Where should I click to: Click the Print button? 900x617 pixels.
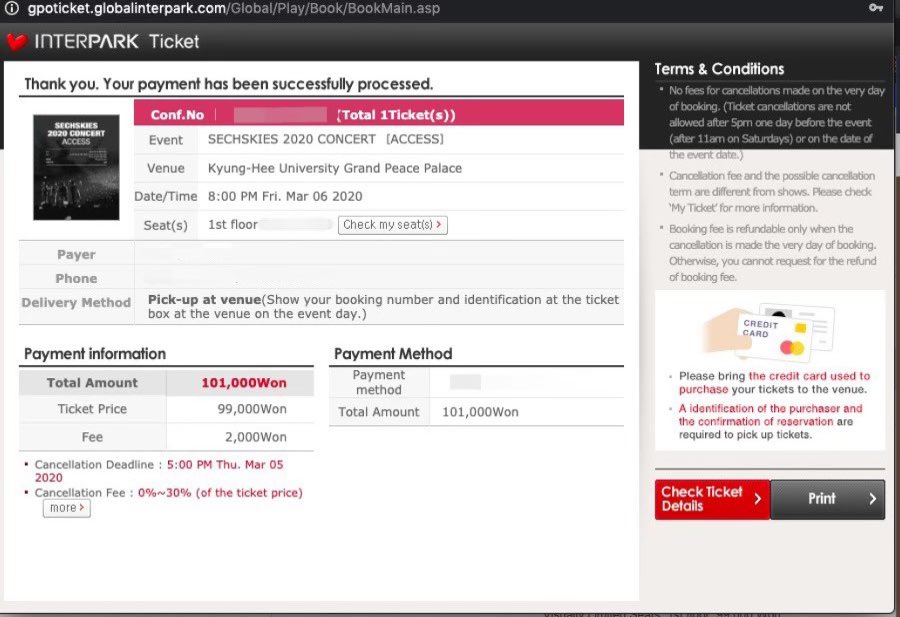(828, 499)
